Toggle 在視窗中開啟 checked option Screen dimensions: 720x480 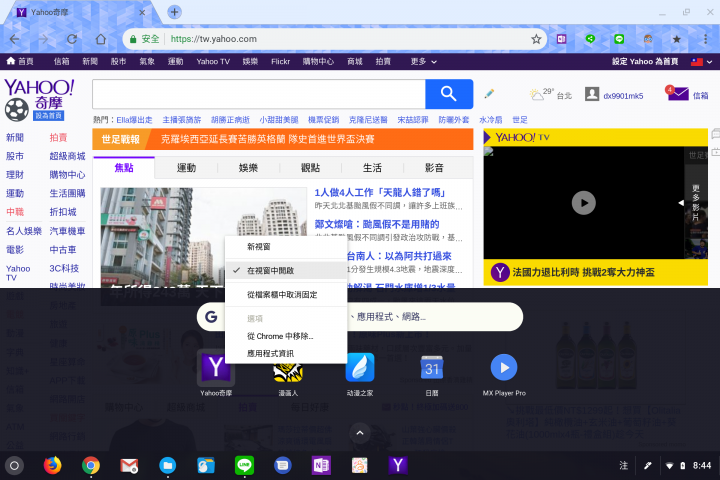point(286,271)
